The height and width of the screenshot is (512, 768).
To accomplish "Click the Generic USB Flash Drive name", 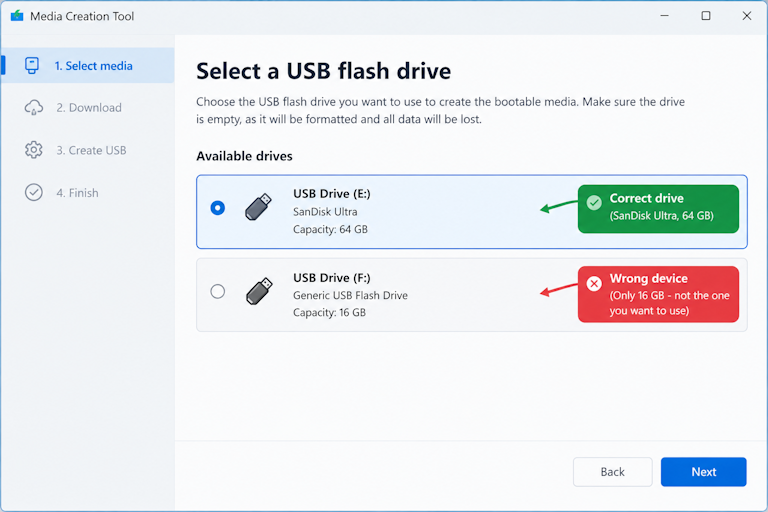I will pos(350,295).
